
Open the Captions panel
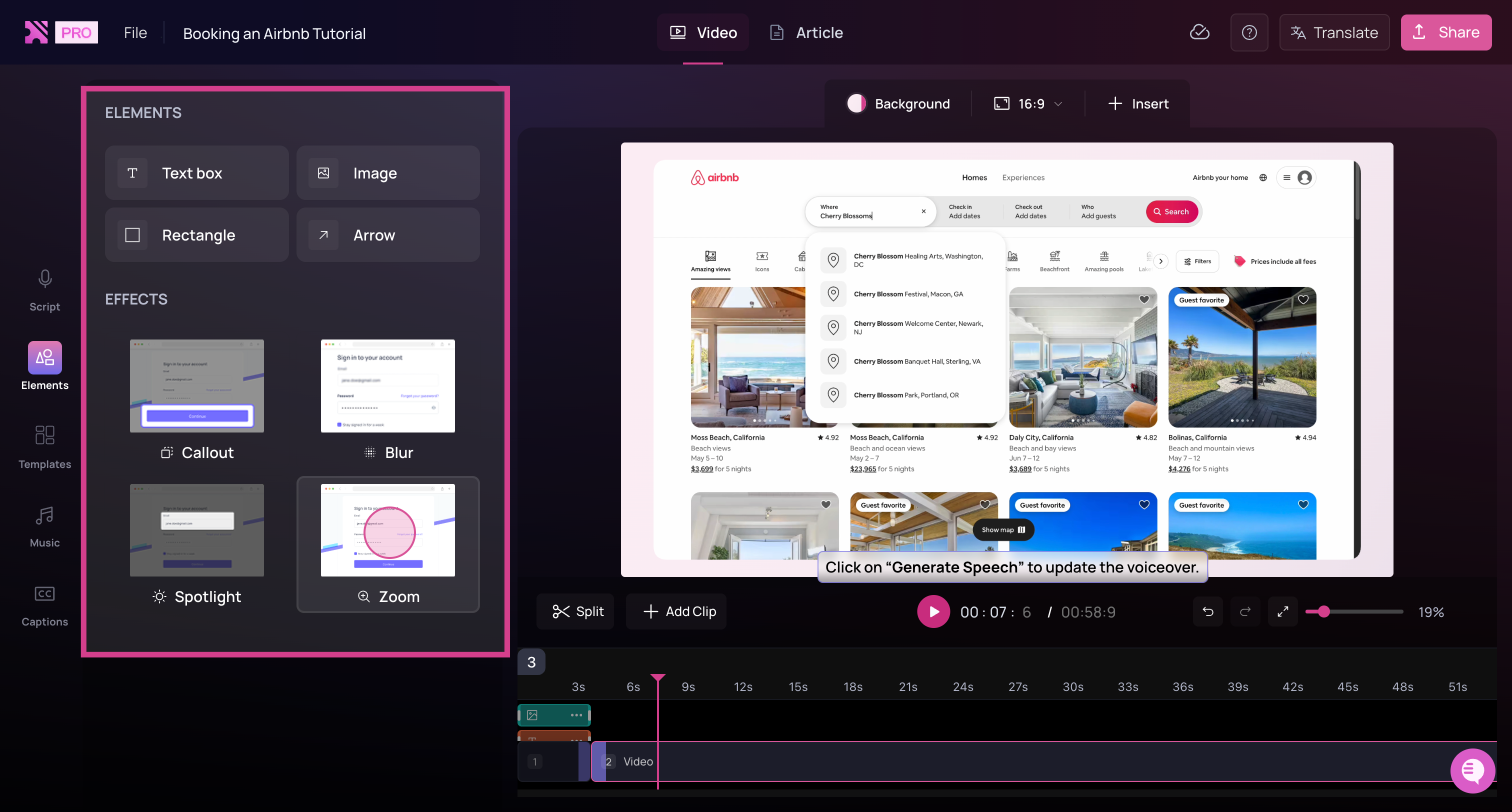click(44, 605)
